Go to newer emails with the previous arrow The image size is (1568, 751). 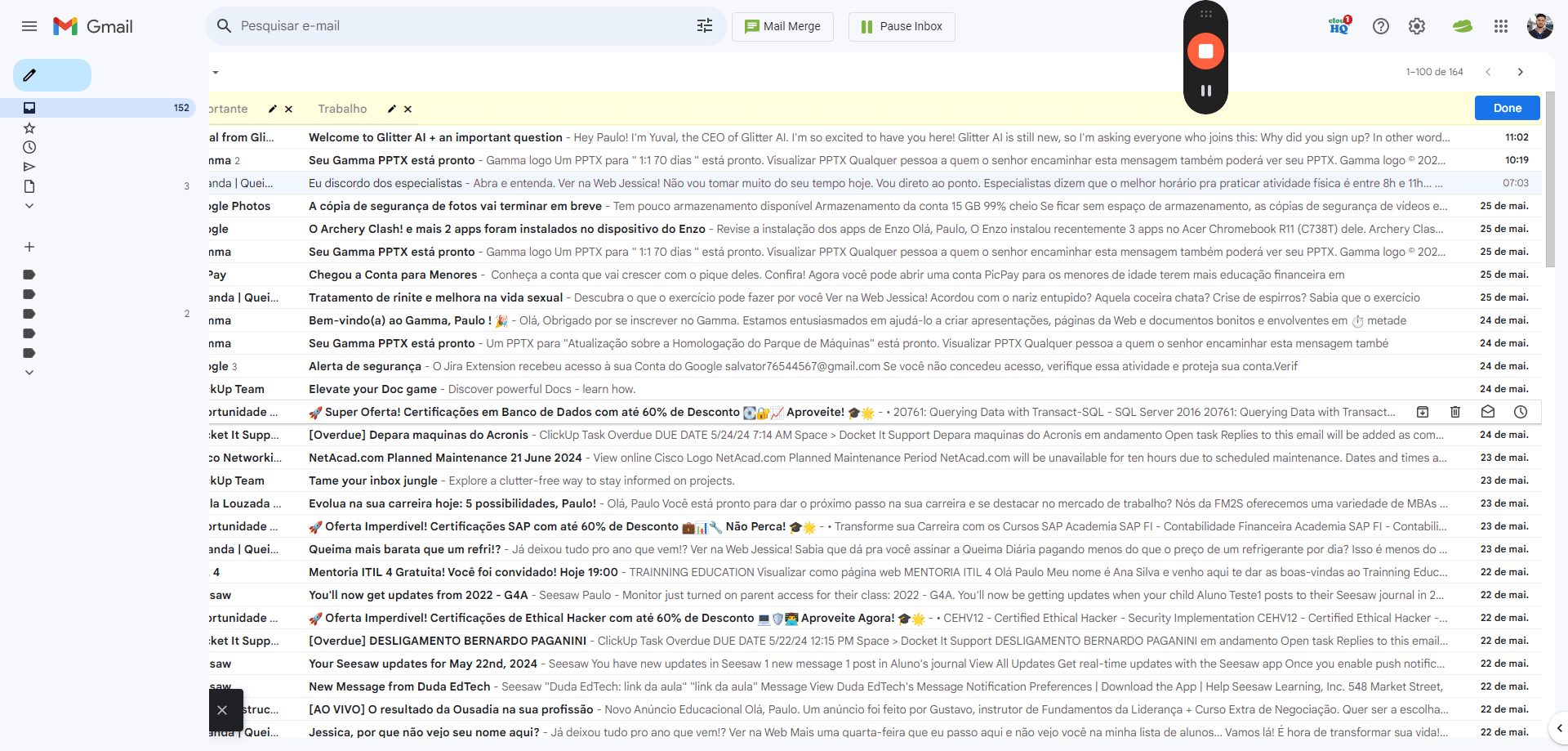[1488, 72]
